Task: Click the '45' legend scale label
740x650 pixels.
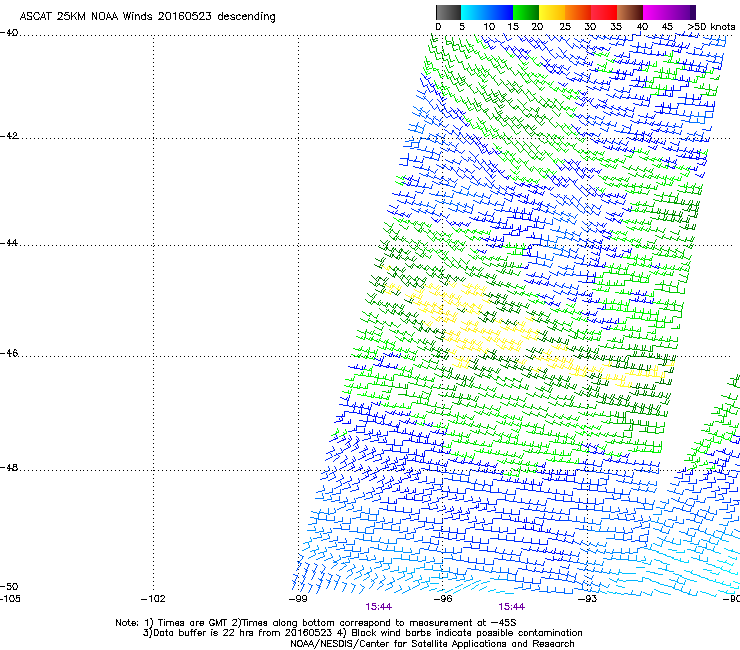Action: [x=667, y=27]
